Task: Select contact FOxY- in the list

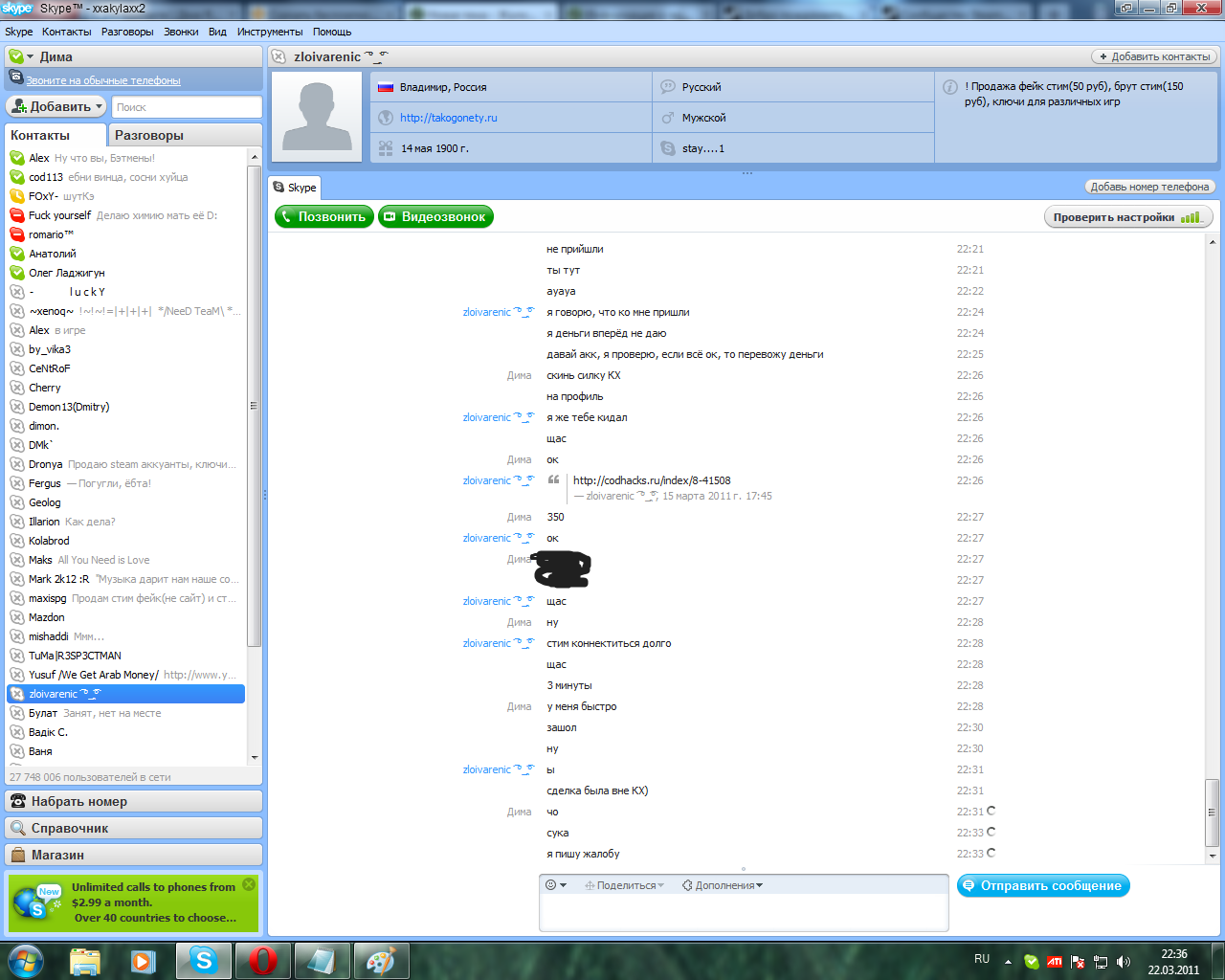Action: pyautogui.click(x=126, y=196)
